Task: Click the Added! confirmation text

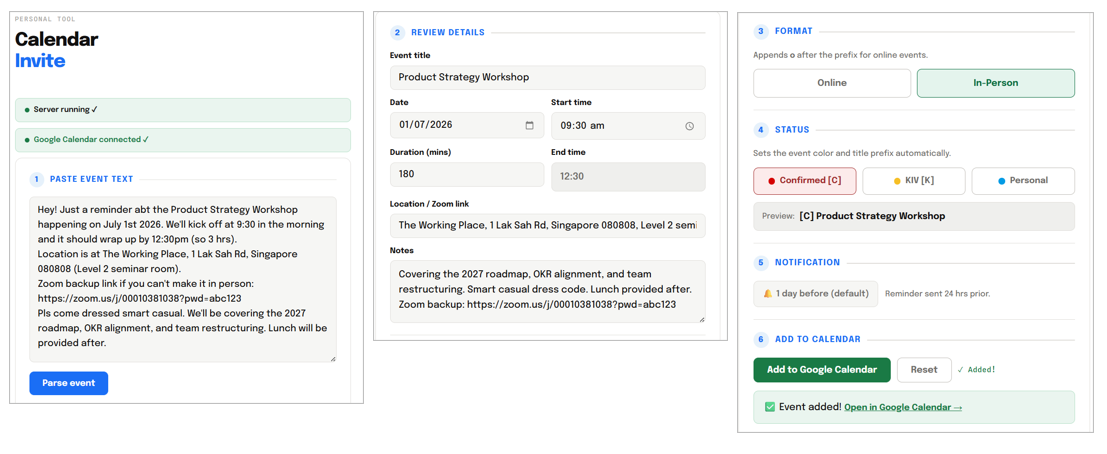Action: [976, 369]
